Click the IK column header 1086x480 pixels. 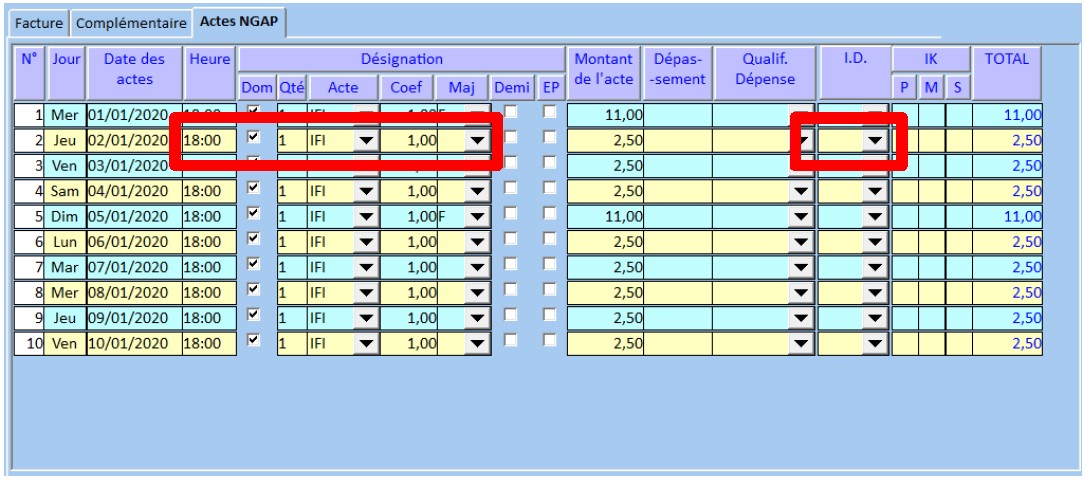931,60
